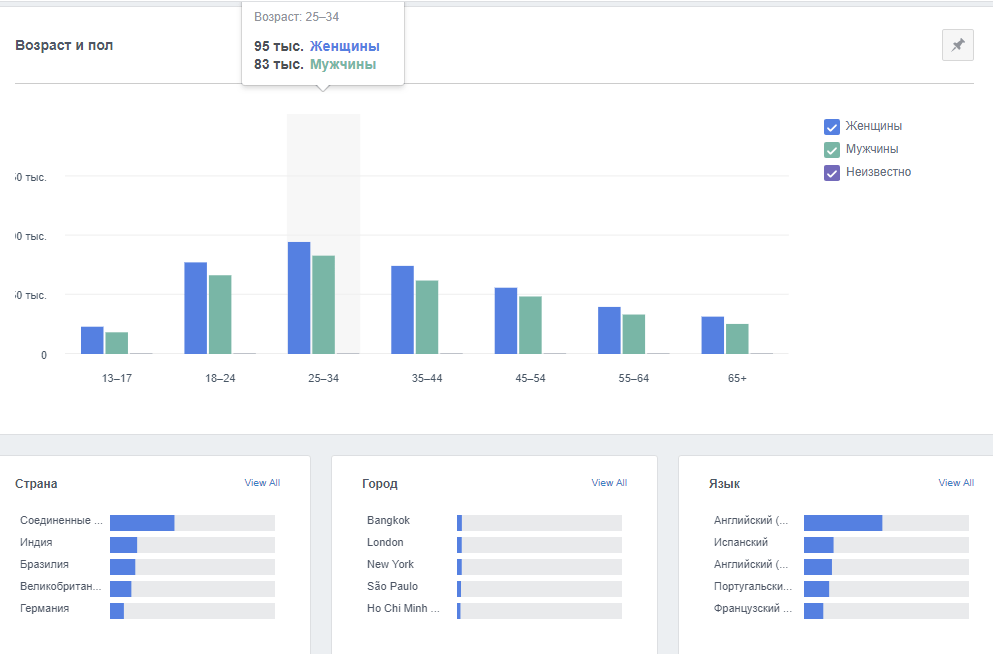Open View All in the Город panel
This screenshot has height=654, width=993.
(609, 483)
